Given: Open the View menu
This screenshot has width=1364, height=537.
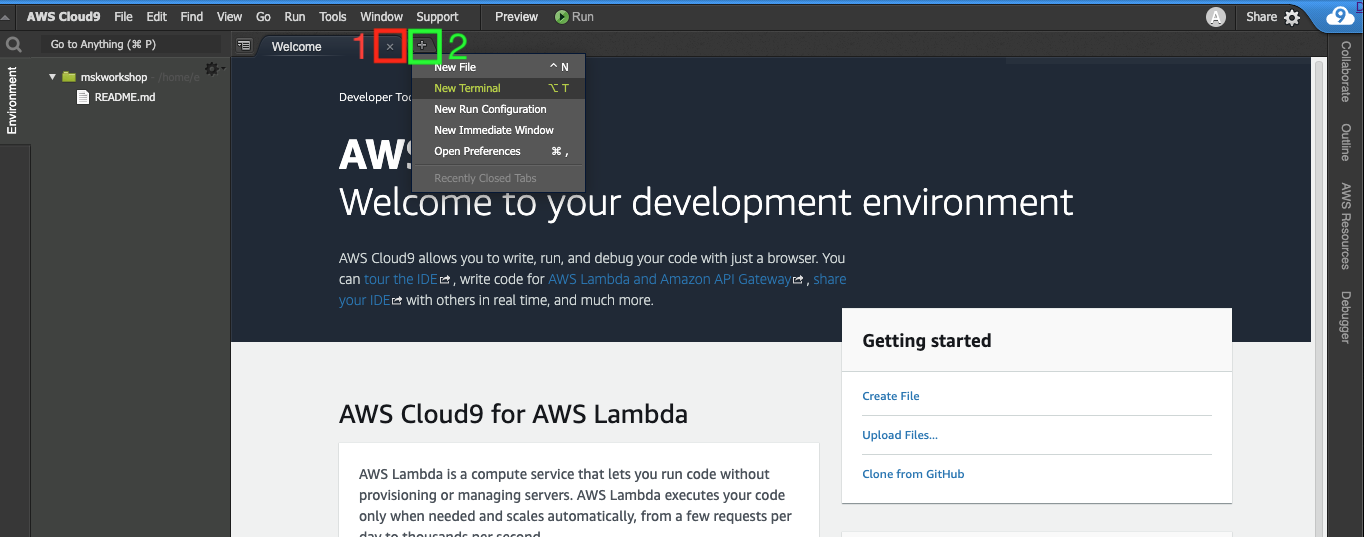Looking at the screenshot, I should (230, 17).
